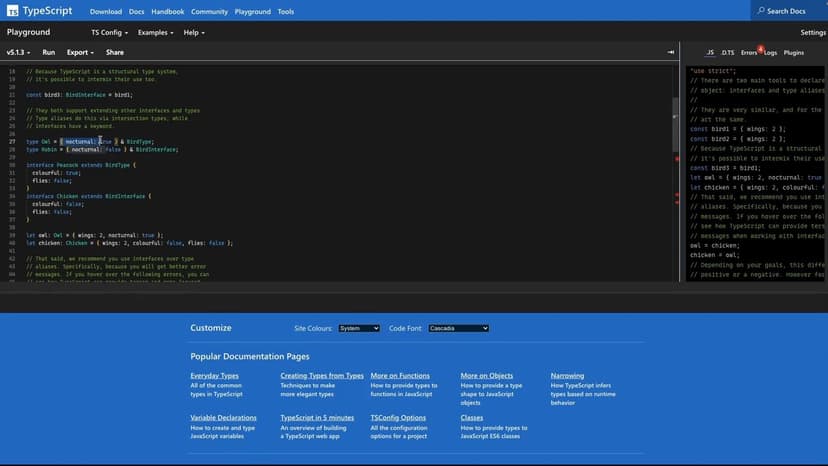Click 'const bird3 = bird1;' in JS output
Image resolution: width=828 pixels, height=466 pixels.
click(x=725, y=168)
